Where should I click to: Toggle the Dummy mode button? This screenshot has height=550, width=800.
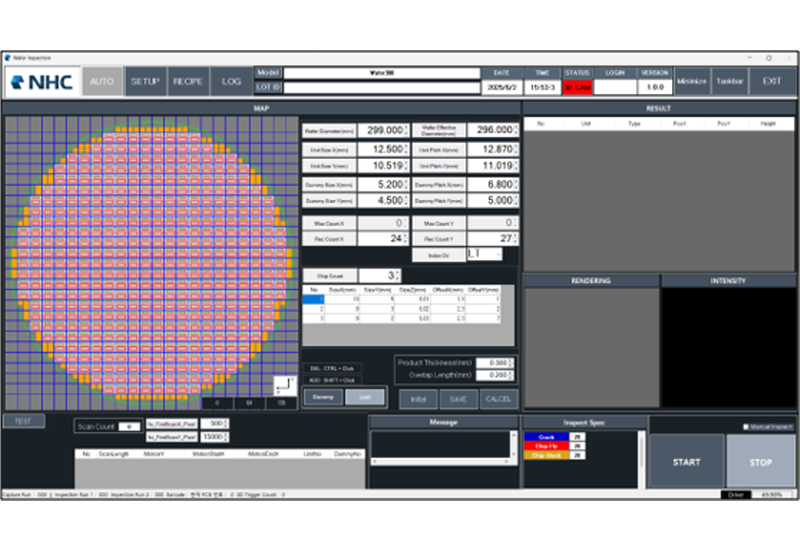pos(323,397)
